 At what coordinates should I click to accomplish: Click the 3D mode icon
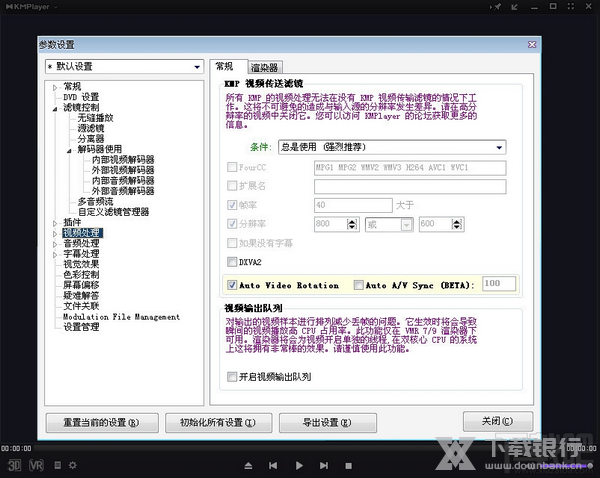pyautogui.click(x=15, y=465)
